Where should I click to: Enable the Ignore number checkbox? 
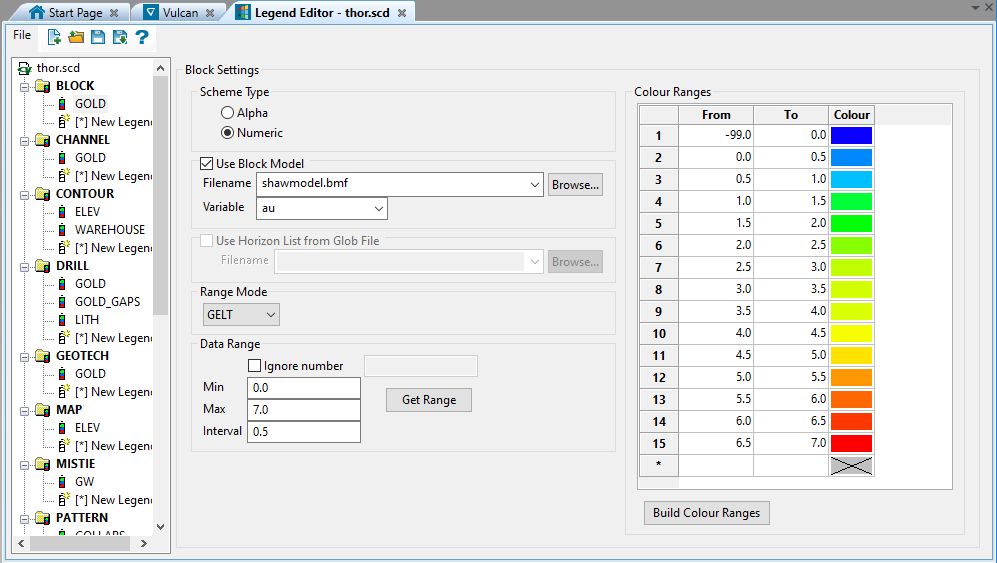[x=254, y=366]
